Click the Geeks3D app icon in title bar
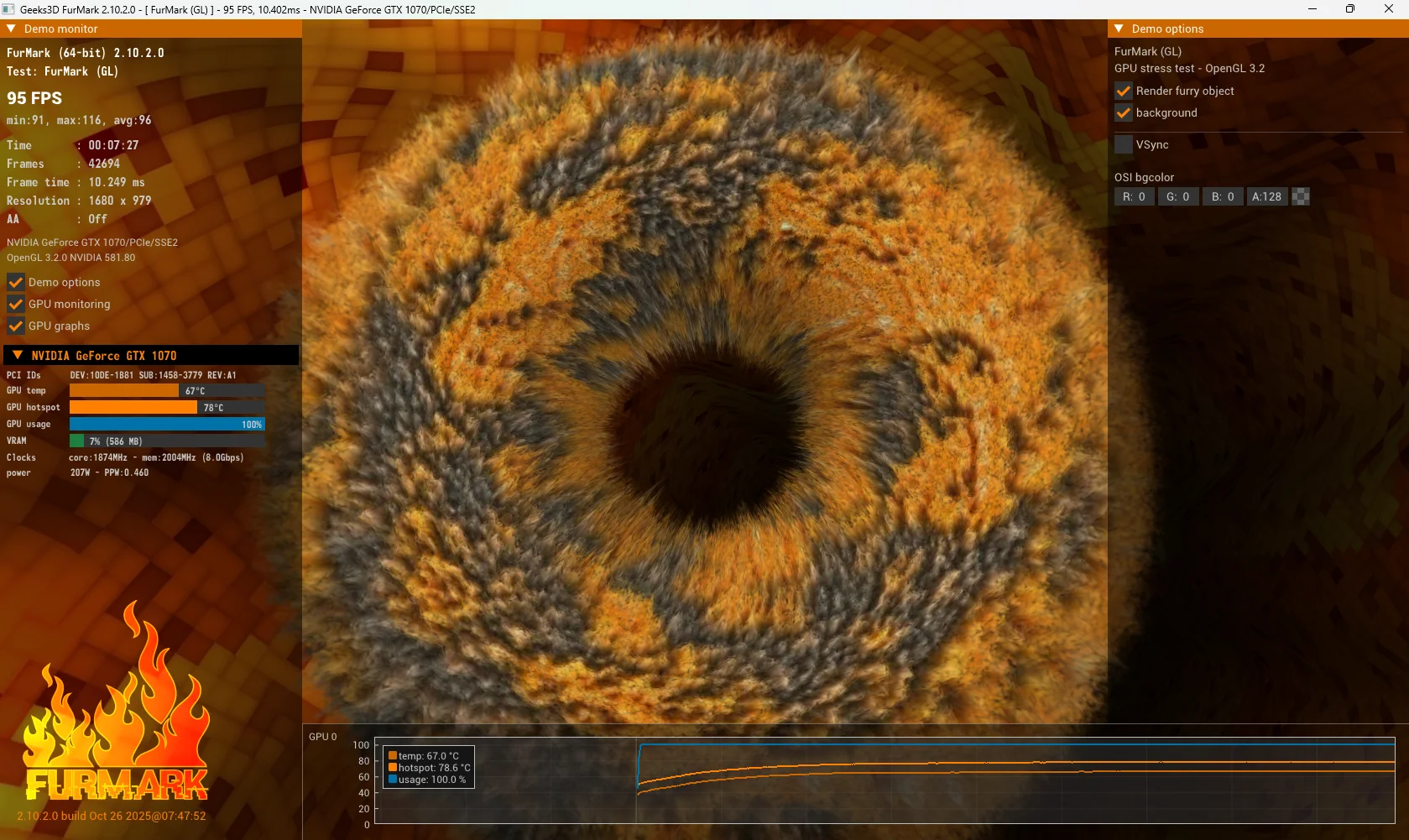 8,9
